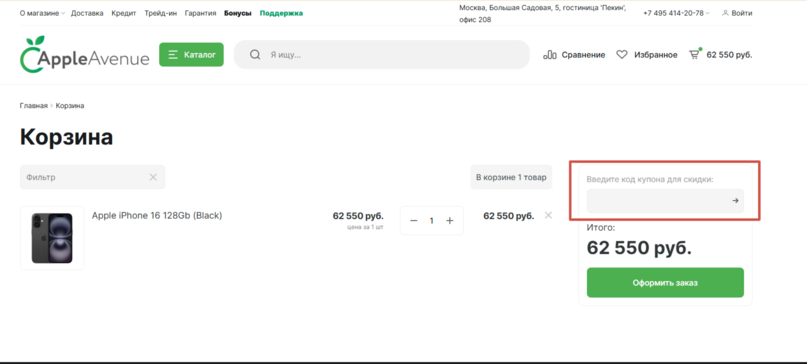Click the Сравнение text link
This screenshot has width=807, height=364.
click(x=583, y=55)
